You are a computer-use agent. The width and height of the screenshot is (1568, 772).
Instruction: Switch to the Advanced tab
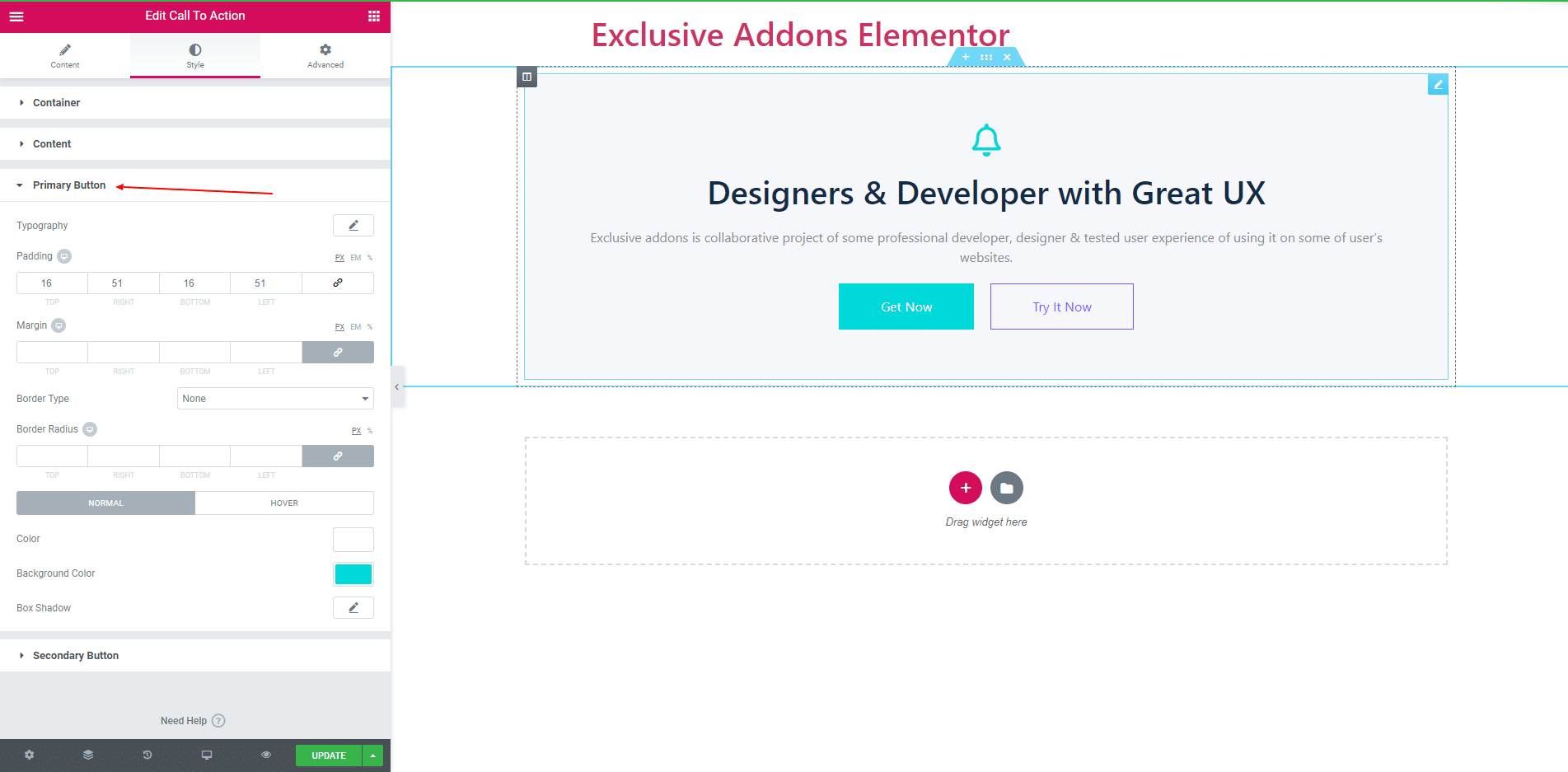click(x=325, y=56)
